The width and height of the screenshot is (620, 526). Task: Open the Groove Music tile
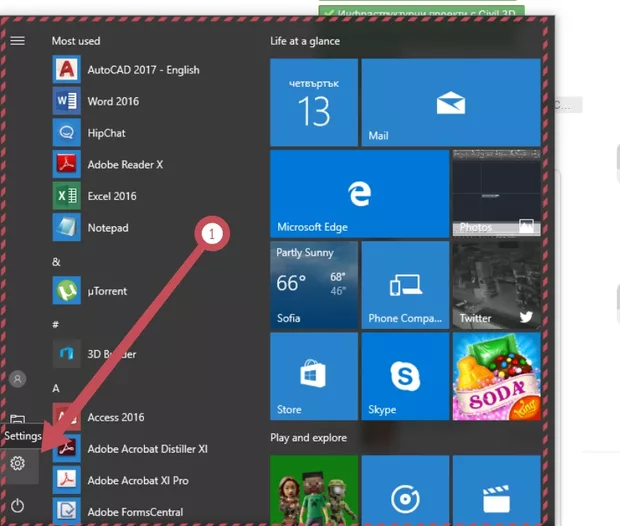[405, 490]
